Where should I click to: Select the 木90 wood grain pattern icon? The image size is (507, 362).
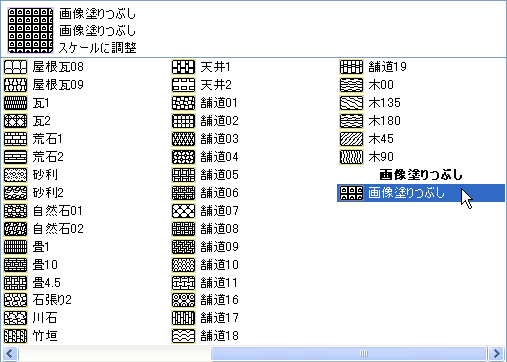pyautogui.click(x=351, y=157)
